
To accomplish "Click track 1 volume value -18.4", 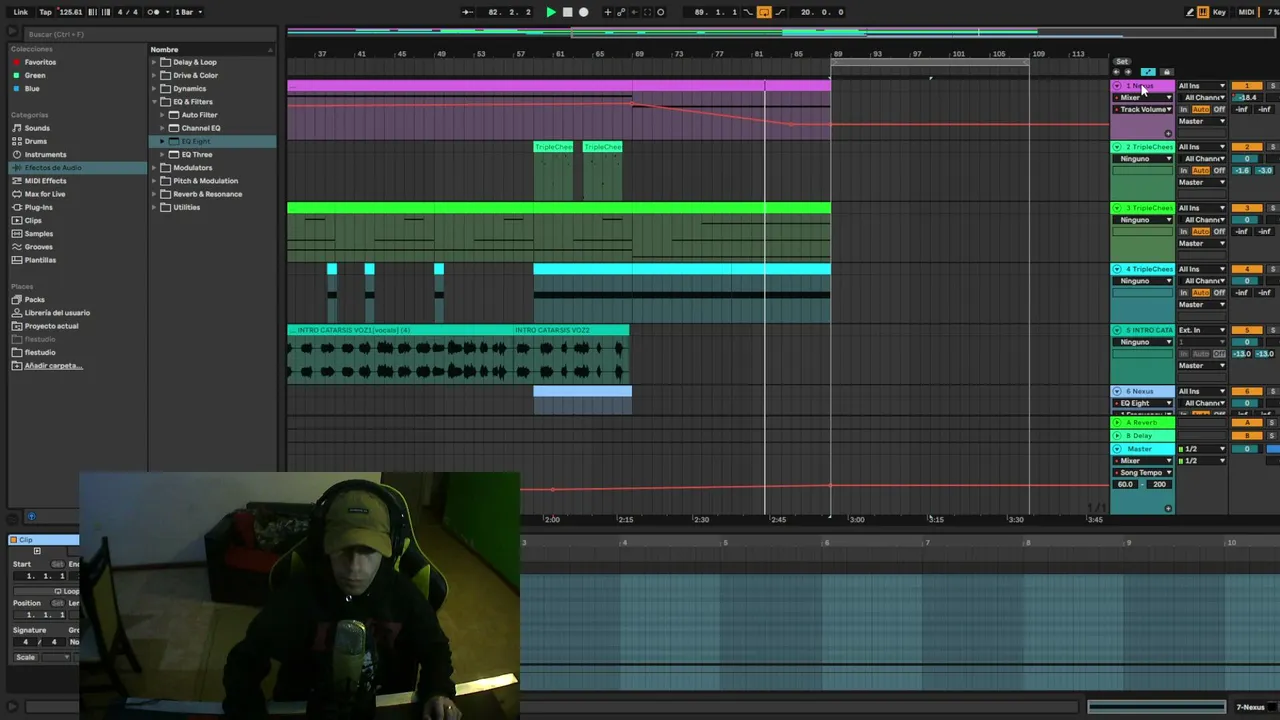I will (1247, 98).
